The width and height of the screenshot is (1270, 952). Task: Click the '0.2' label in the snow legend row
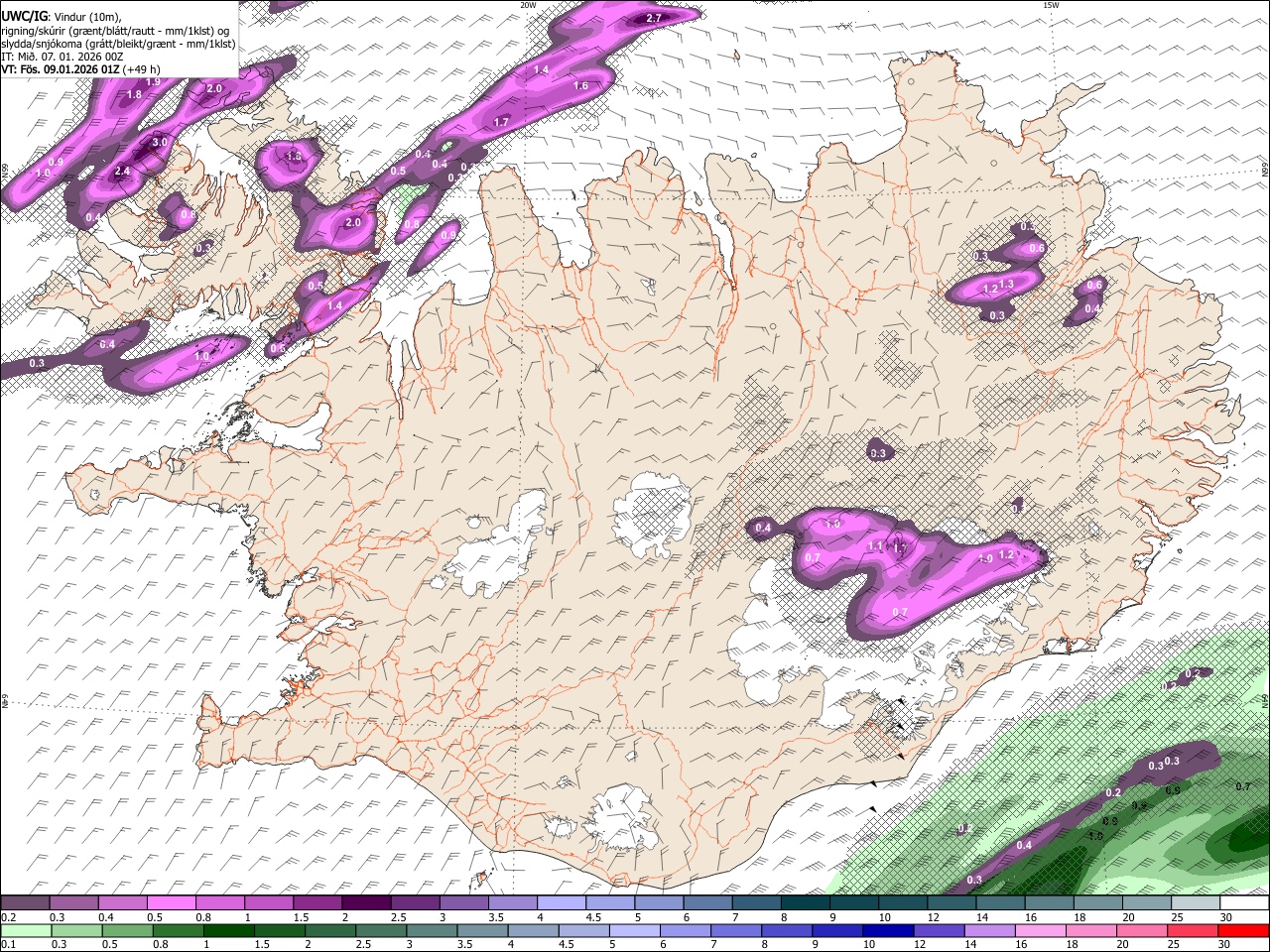point(8,917)
